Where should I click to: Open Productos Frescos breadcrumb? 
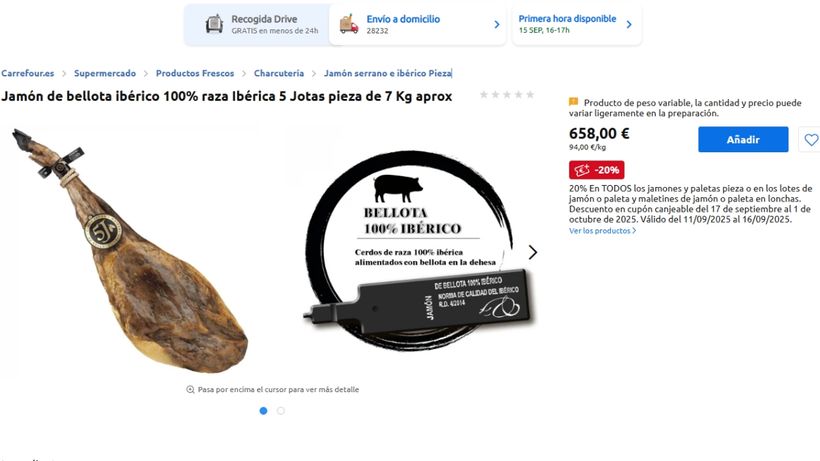pyautogui.click(x=195, y=73)
